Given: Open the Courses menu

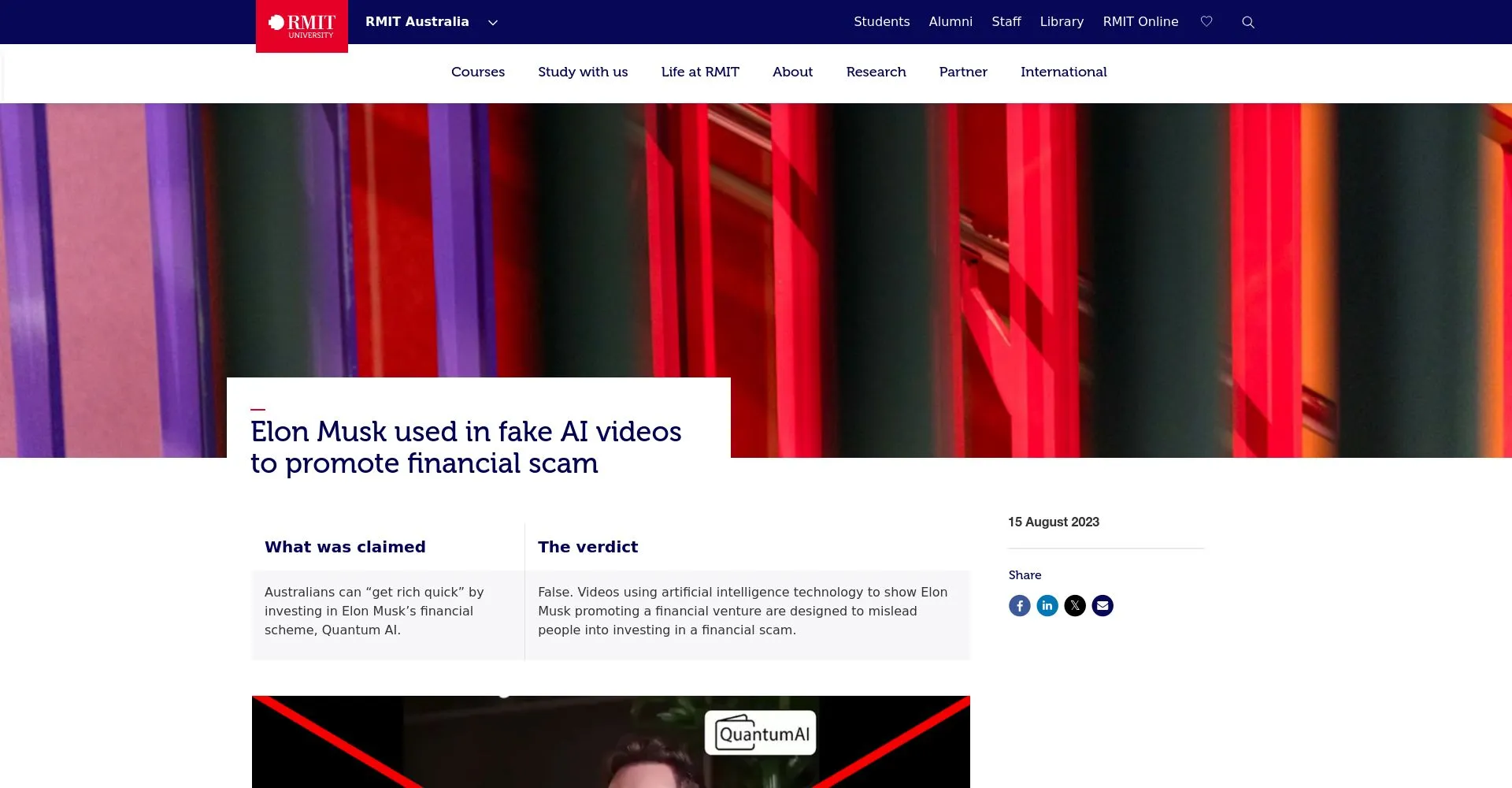Looking at the screenshot, I should point(478,72).
